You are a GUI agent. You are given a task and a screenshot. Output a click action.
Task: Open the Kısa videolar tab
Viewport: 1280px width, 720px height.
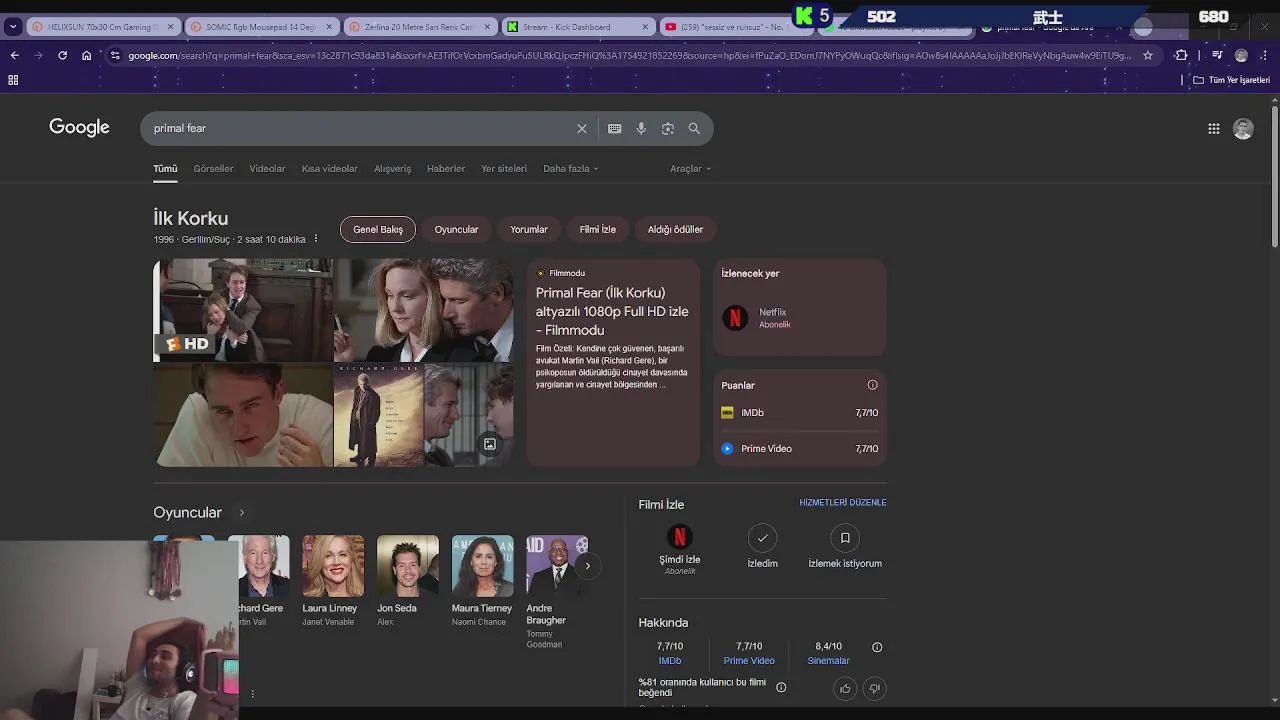click(x=329, y=168)
